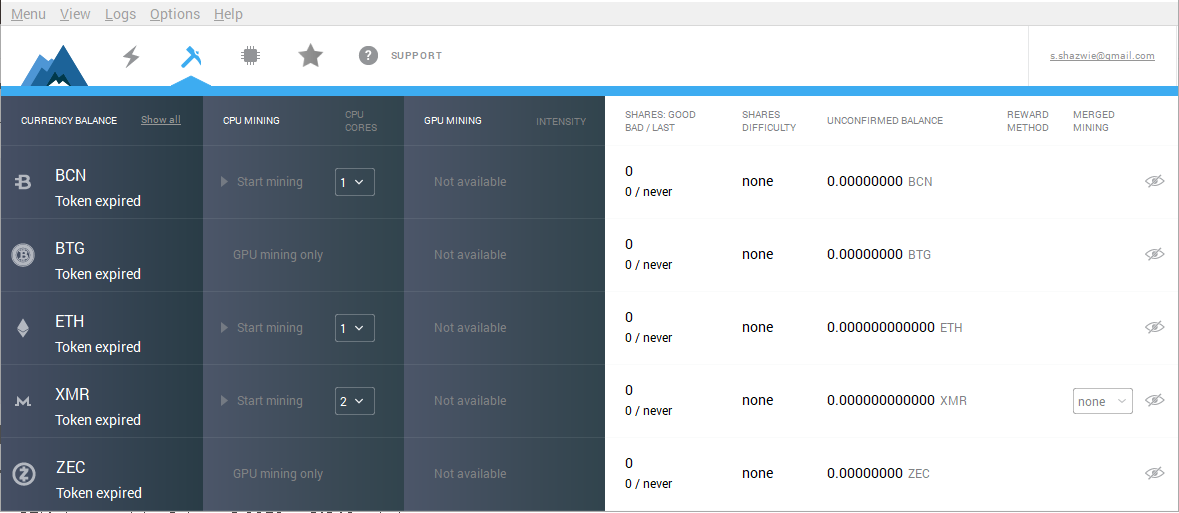Click the SUPPORT label link
Viewport: 1179px width, 513px height.
(x=417, y=56)
